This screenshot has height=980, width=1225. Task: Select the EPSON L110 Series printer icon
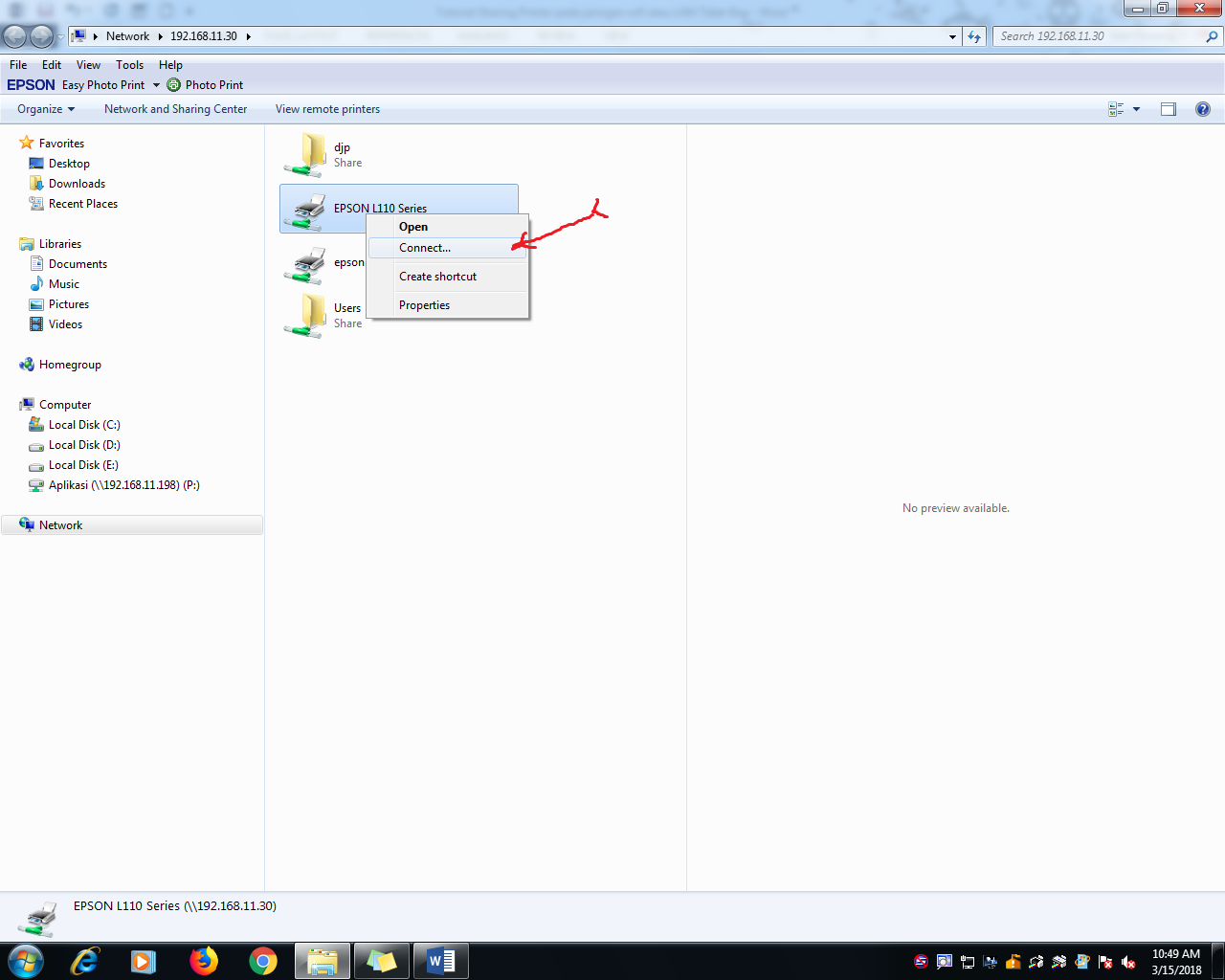305,210
